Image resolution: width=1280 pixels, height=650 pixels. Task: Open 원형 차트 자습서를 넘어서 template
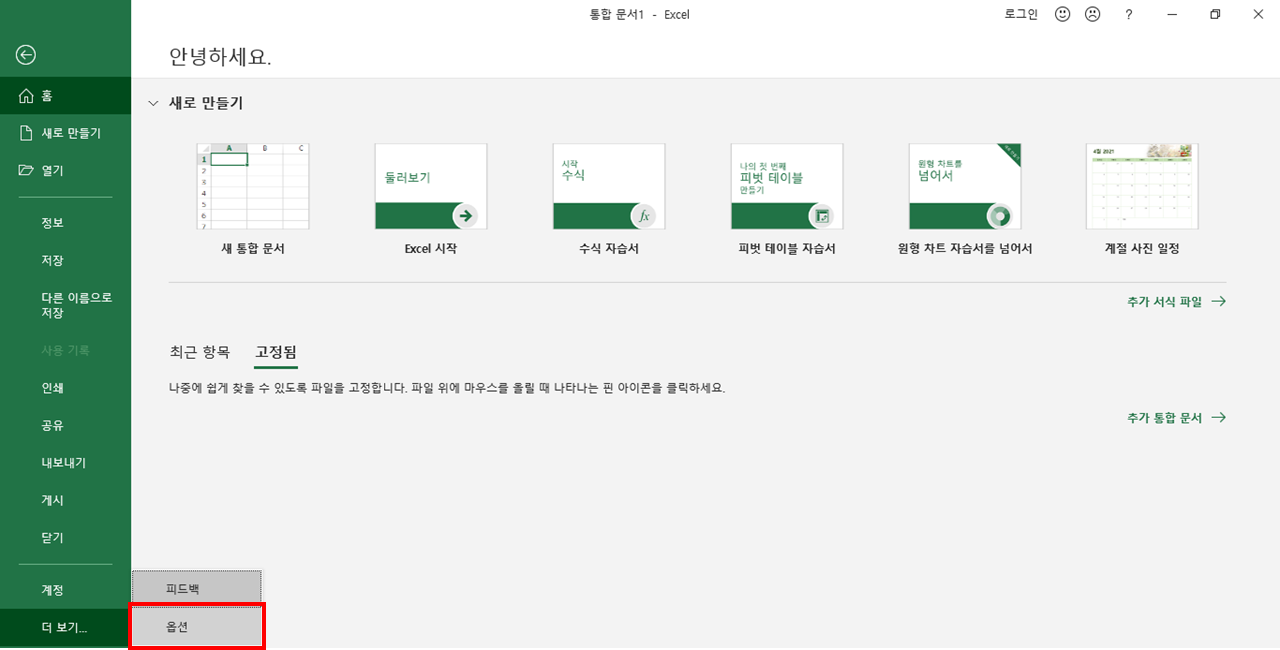965,200
